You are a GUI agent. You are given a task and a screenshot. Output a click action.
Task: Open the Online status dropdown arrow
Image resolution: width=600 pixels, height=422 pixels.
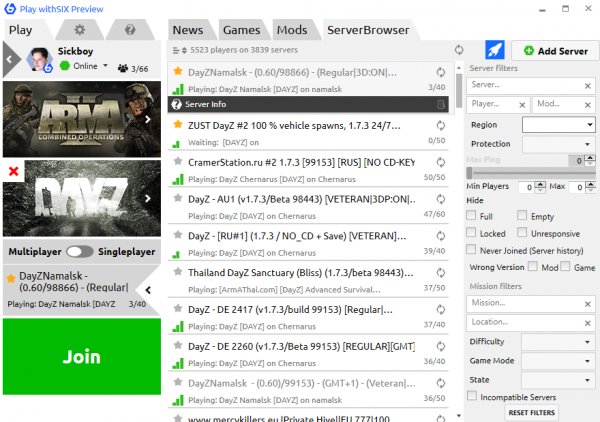[105, 65]
